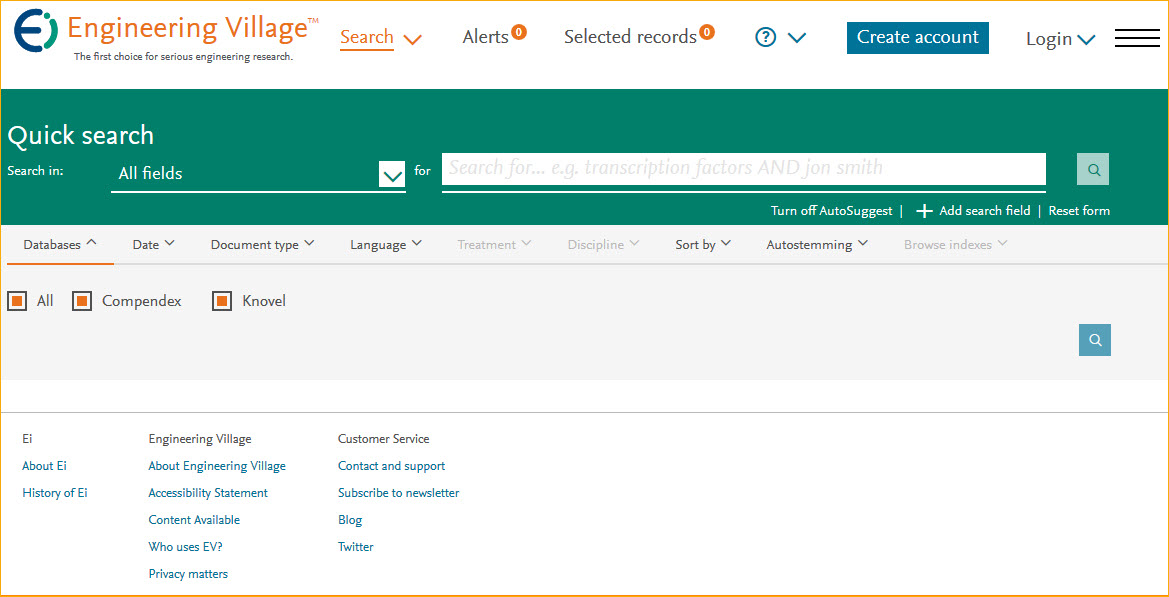Expand the Document type options
This screenshot has width=1169, height=597.
[x=262, y=244]
